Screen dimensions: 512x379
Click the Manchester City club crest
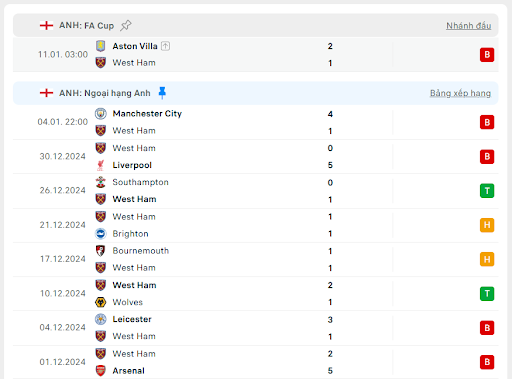coord(101,114)
